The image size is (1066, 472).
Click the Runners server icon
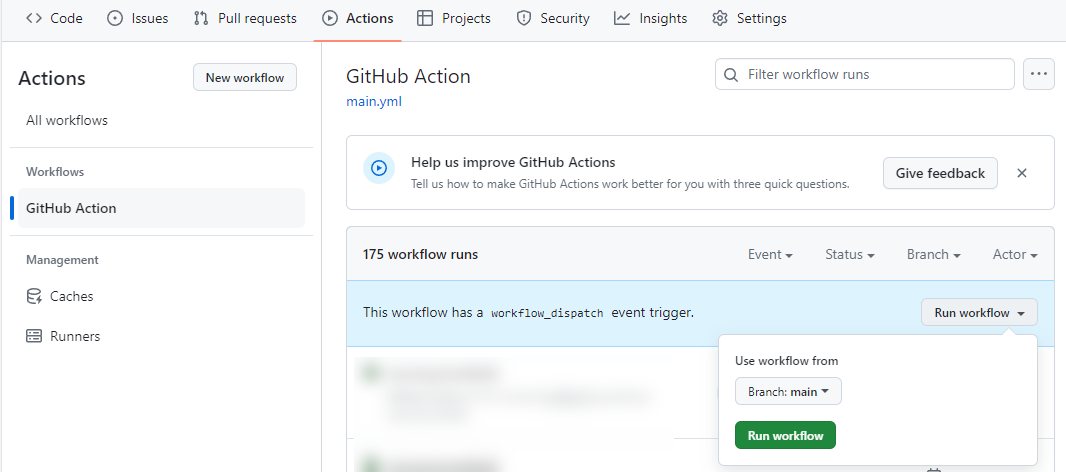pyautogui.click(x=34, y=336)
